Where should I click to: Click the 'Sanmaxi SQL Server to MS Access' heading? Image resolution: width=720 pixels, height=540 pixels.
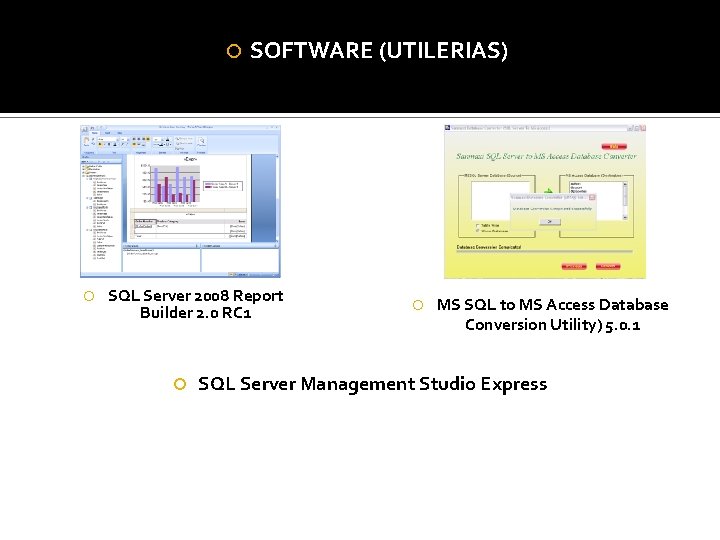click(x=546, y=156)
